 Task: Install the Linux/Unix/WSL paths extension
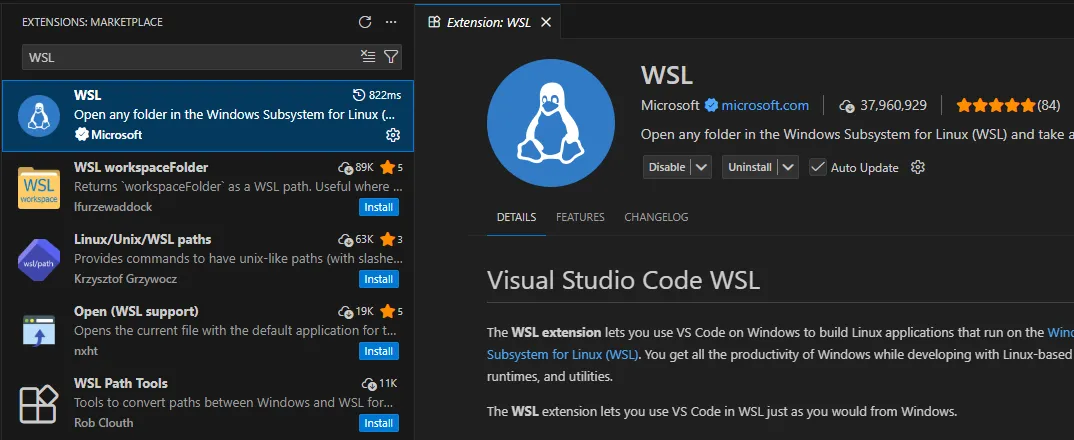378,279
